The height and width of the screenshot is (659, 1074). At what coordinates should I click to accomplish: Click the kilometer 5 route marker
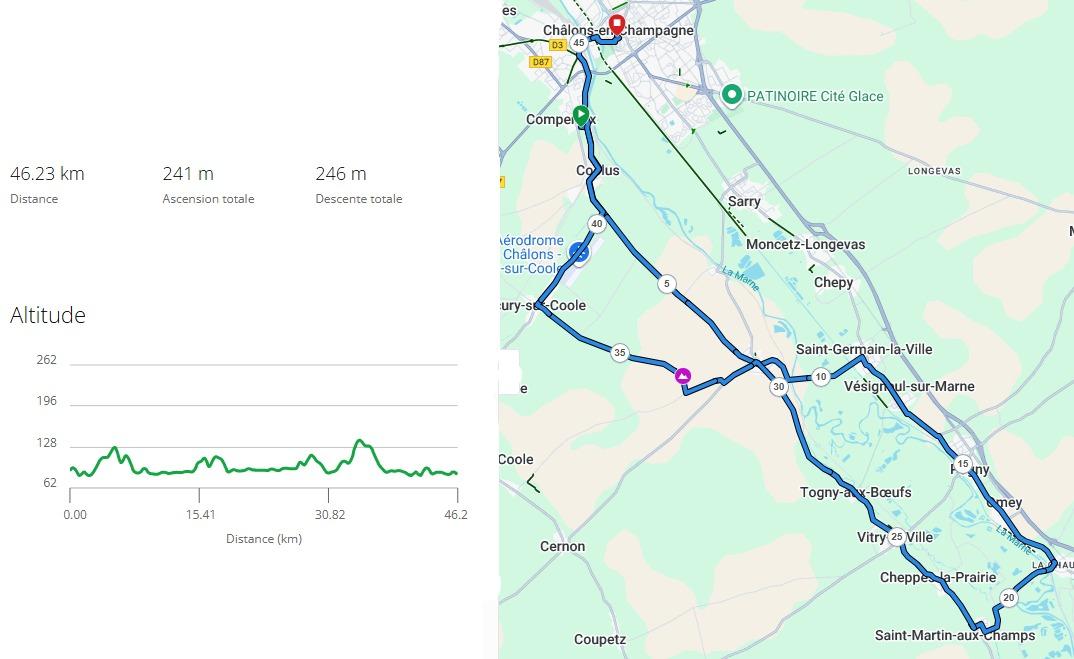coord(667,284)
